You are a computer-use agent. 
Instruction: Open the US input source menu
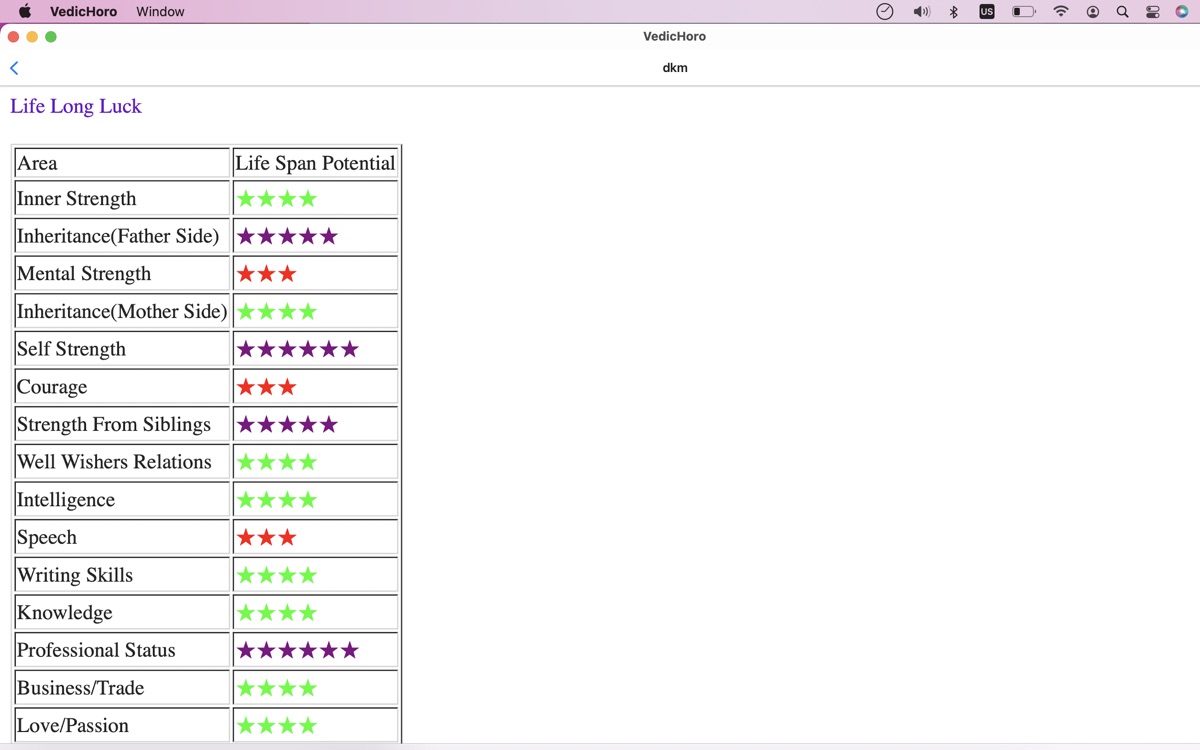pyautogui.click(x=987, y=12)
